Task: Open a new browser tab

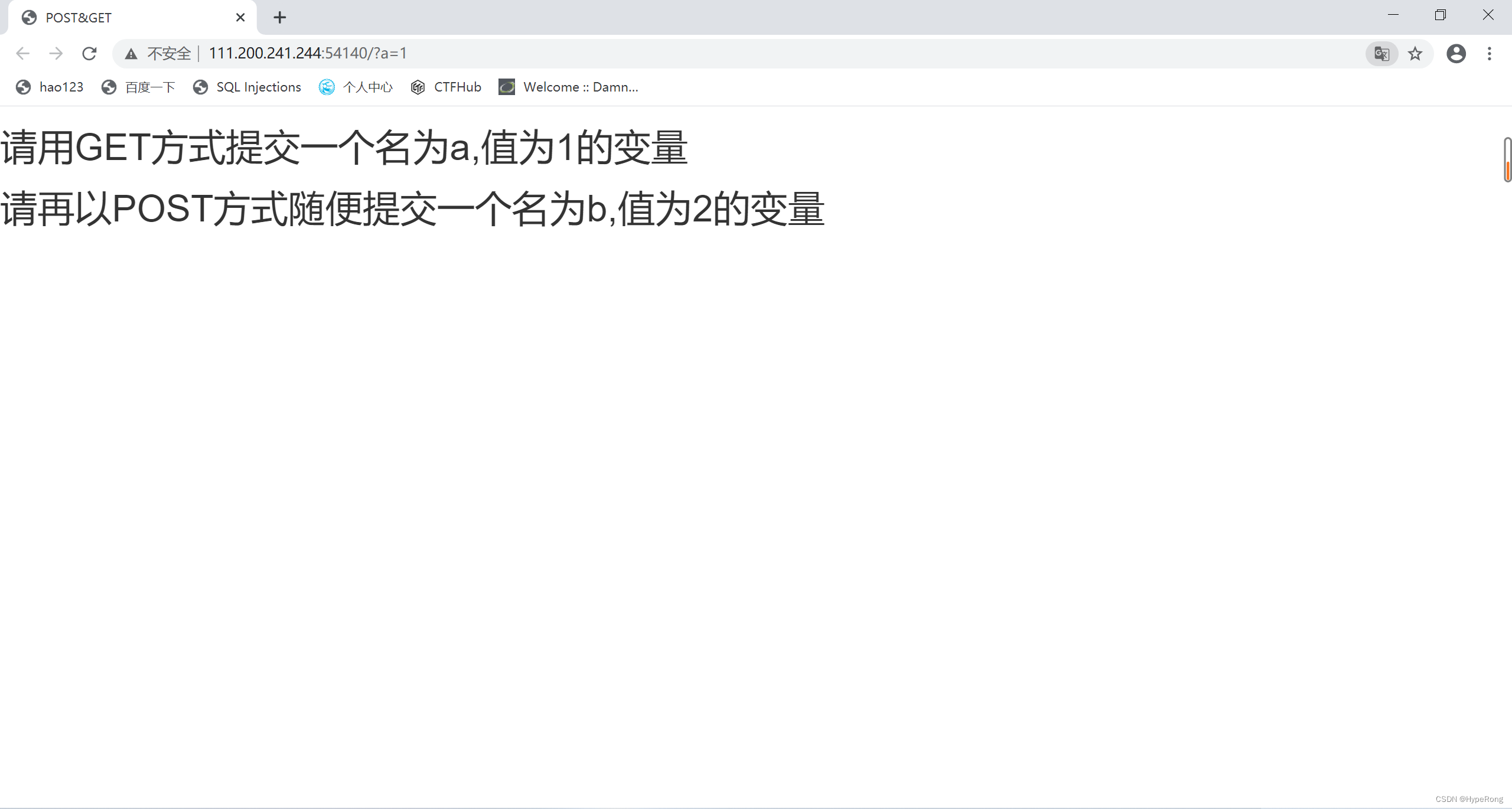Action: pyautogui.click(x=279, y=17)
